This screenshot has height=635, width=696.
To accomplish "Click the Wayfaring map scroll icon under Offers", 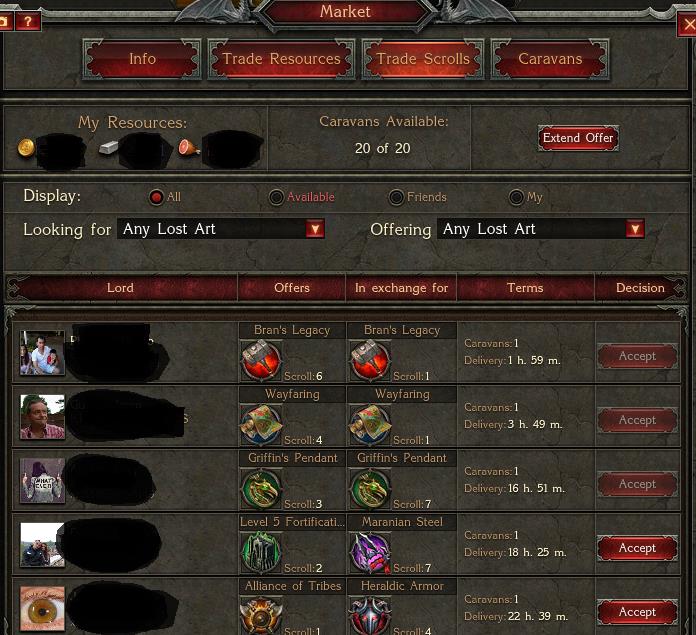I will pos(261,425).
